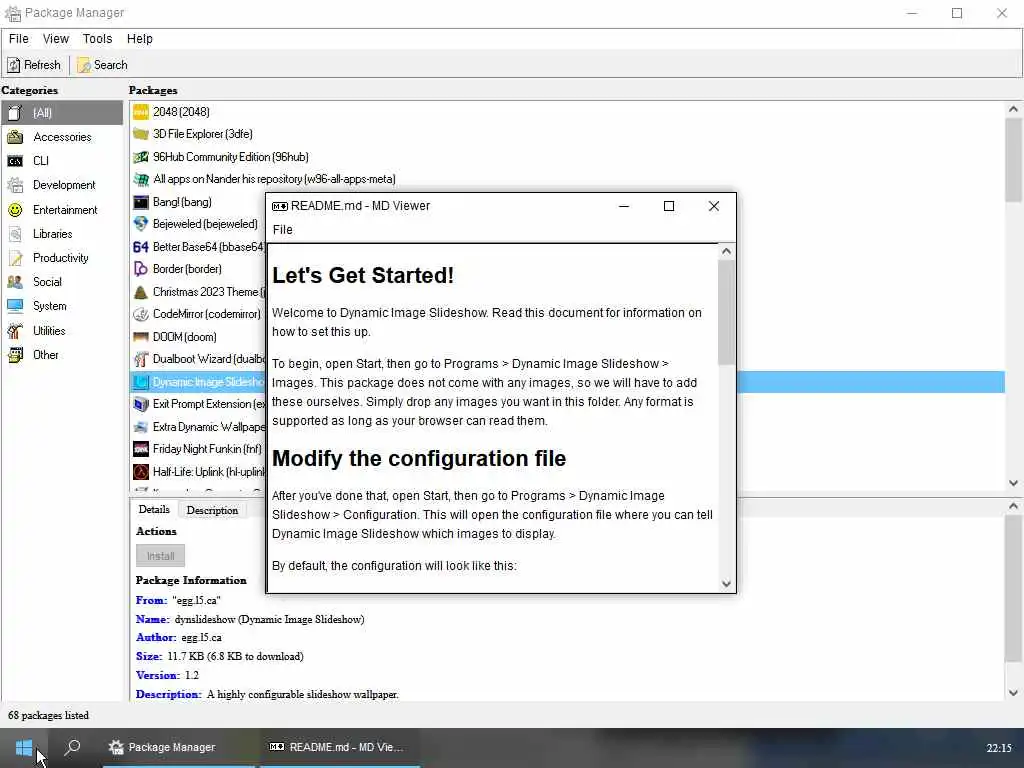
Task: Click the 'Modify the configuration file' heading
Action: coord(419,458)
